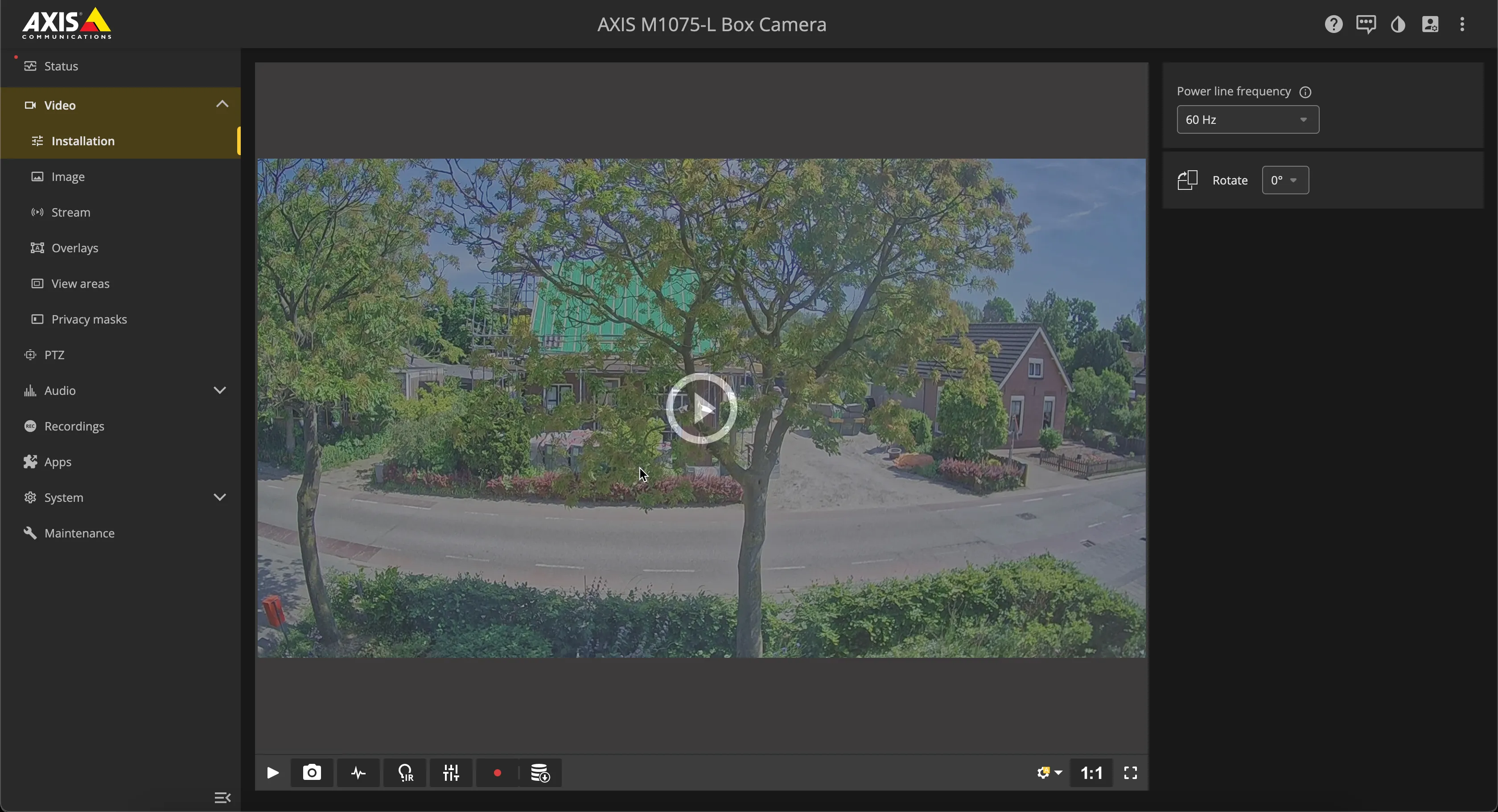1498x812 pixels.
Task: Open the Power line frequency 60 Hz dropdown
Action: click(1248, 120)
